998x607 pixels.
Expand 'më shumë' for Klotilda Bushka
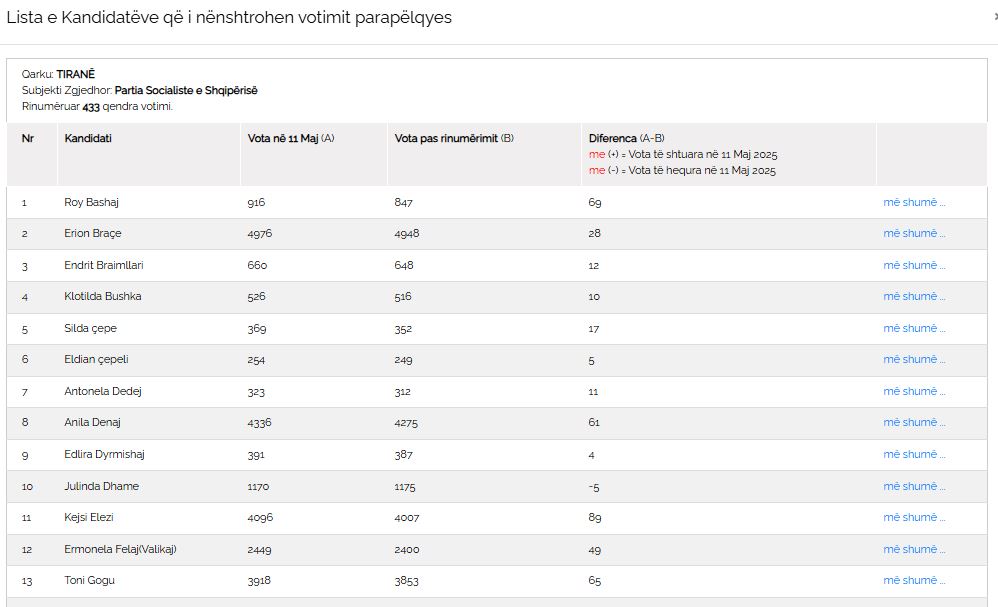point(913,296)
